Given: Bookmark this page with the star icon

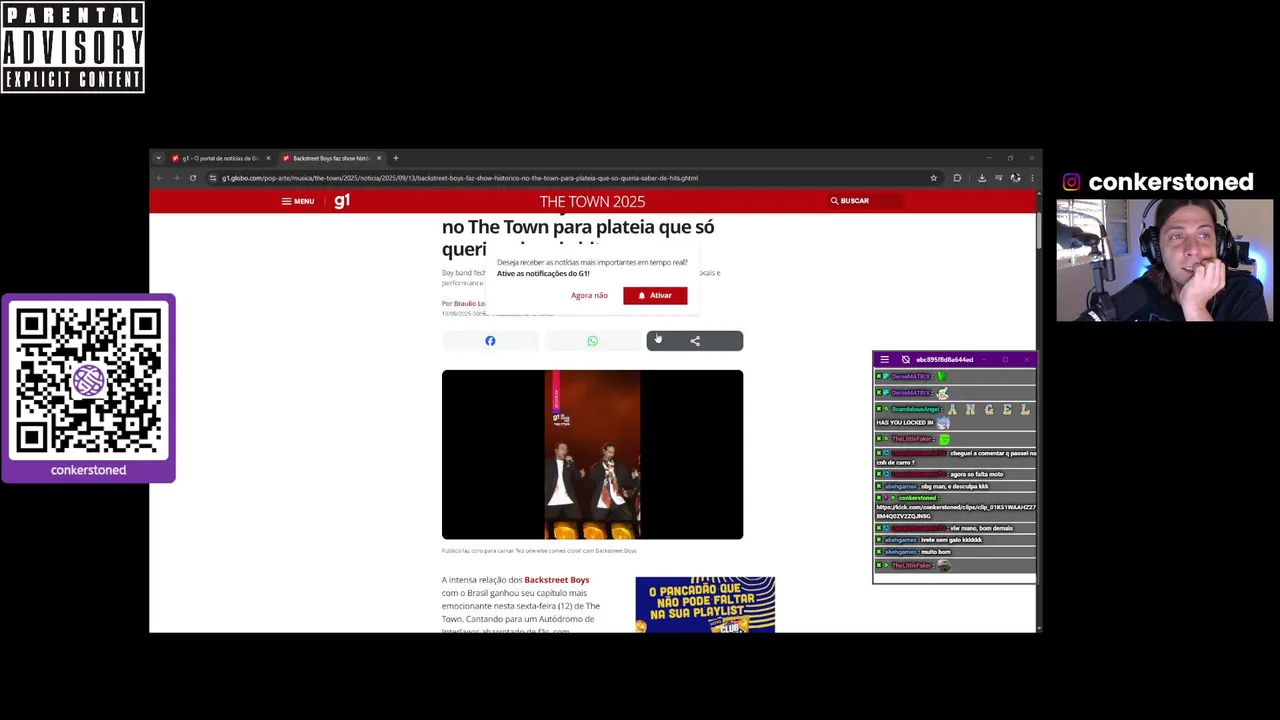Looking at the screenshot, I should (934, 178).
